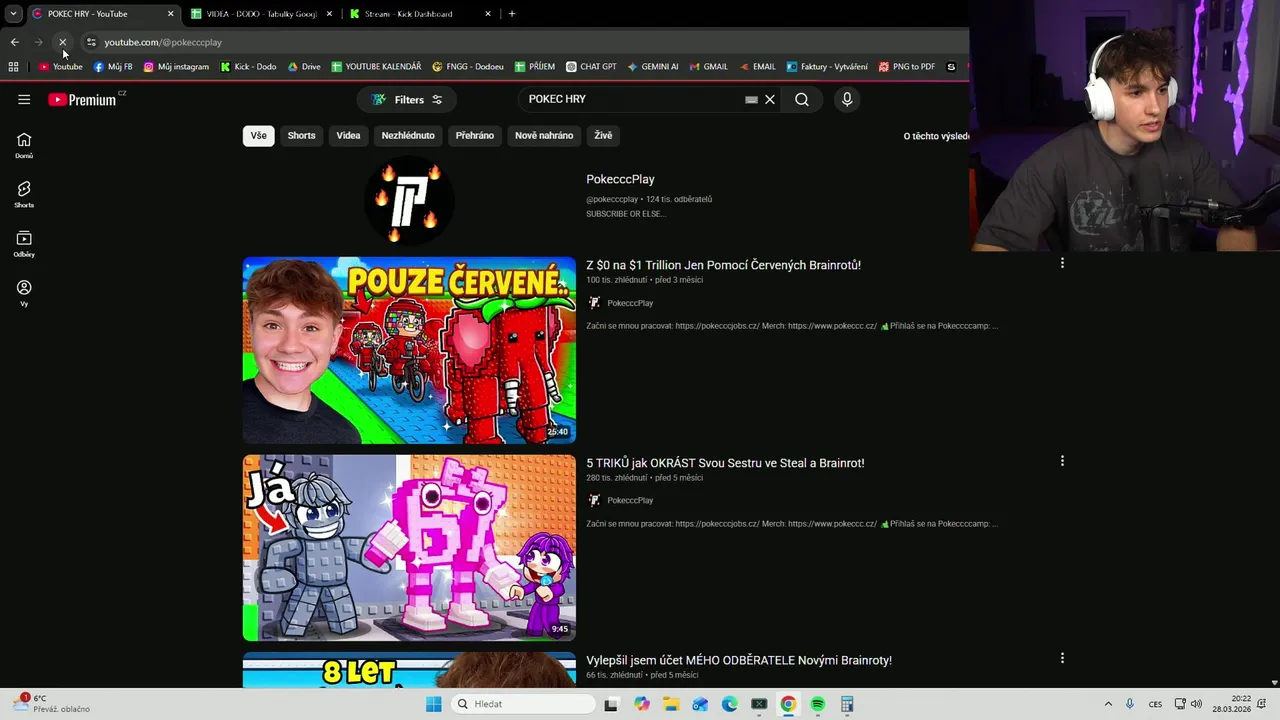The height and width of the screenshot is (720, 1280).
Task: Go back with browser back arrow
Action: (14, 42)
